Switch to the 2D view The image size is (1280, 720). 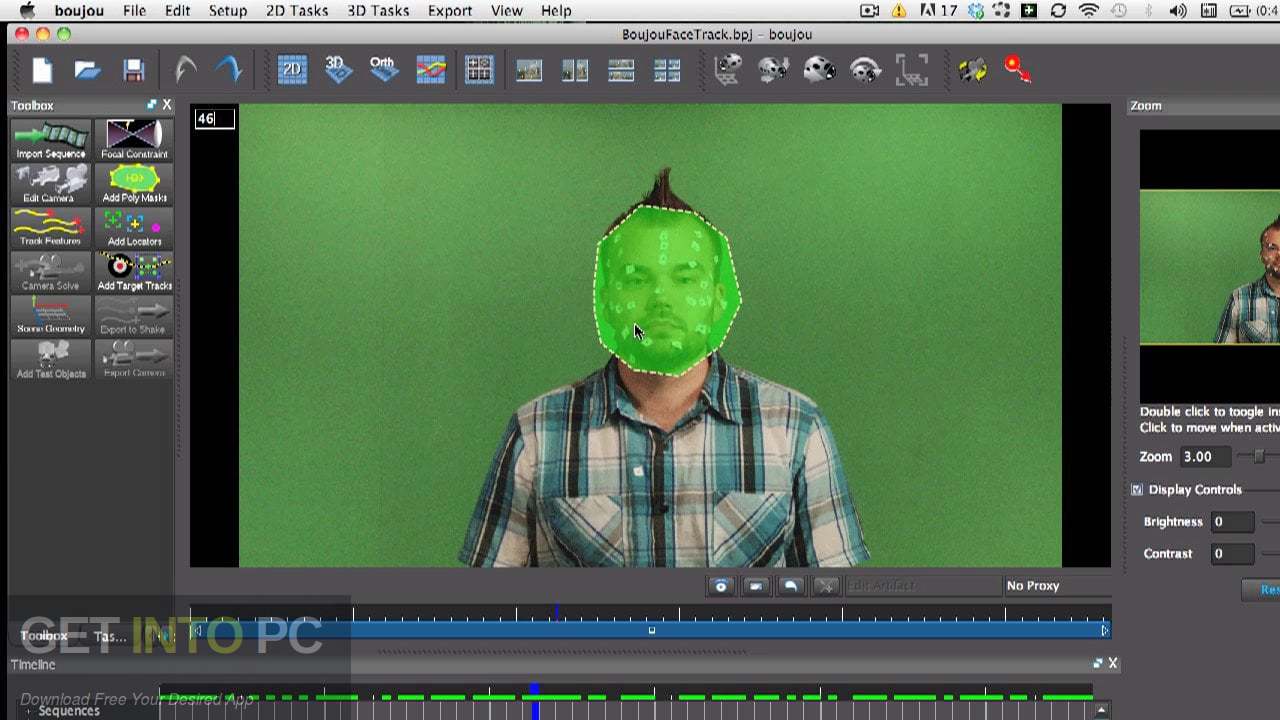tap(292, 69)
